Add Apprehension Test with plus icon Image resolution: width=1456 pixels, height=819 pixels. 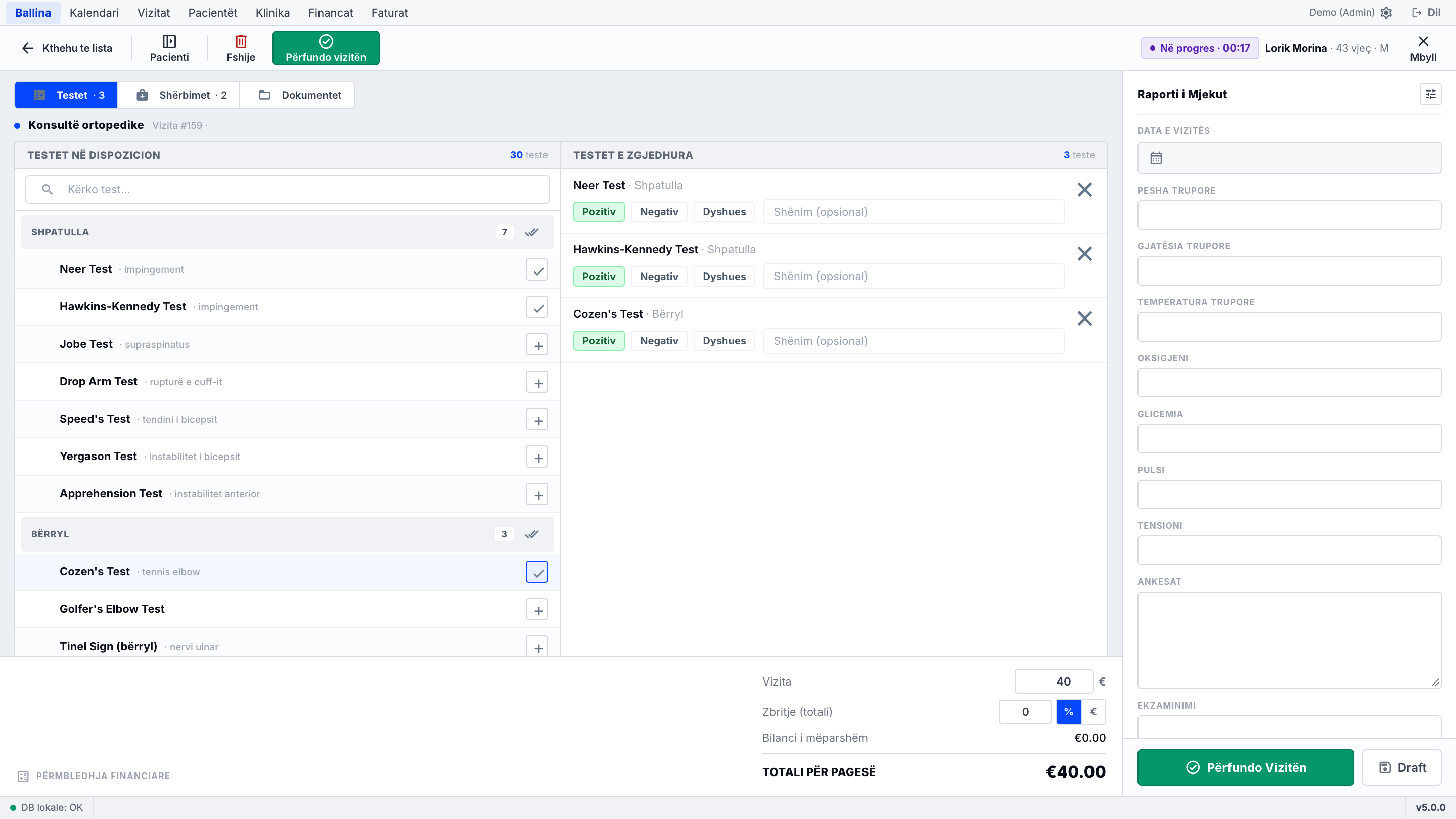point(537,494)
